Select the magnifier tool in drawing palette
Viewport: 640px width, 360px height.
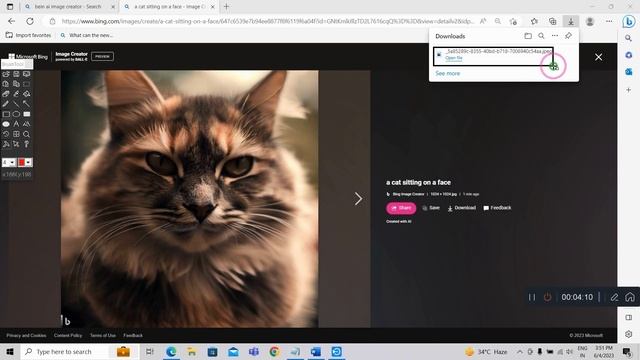[27, 134]
